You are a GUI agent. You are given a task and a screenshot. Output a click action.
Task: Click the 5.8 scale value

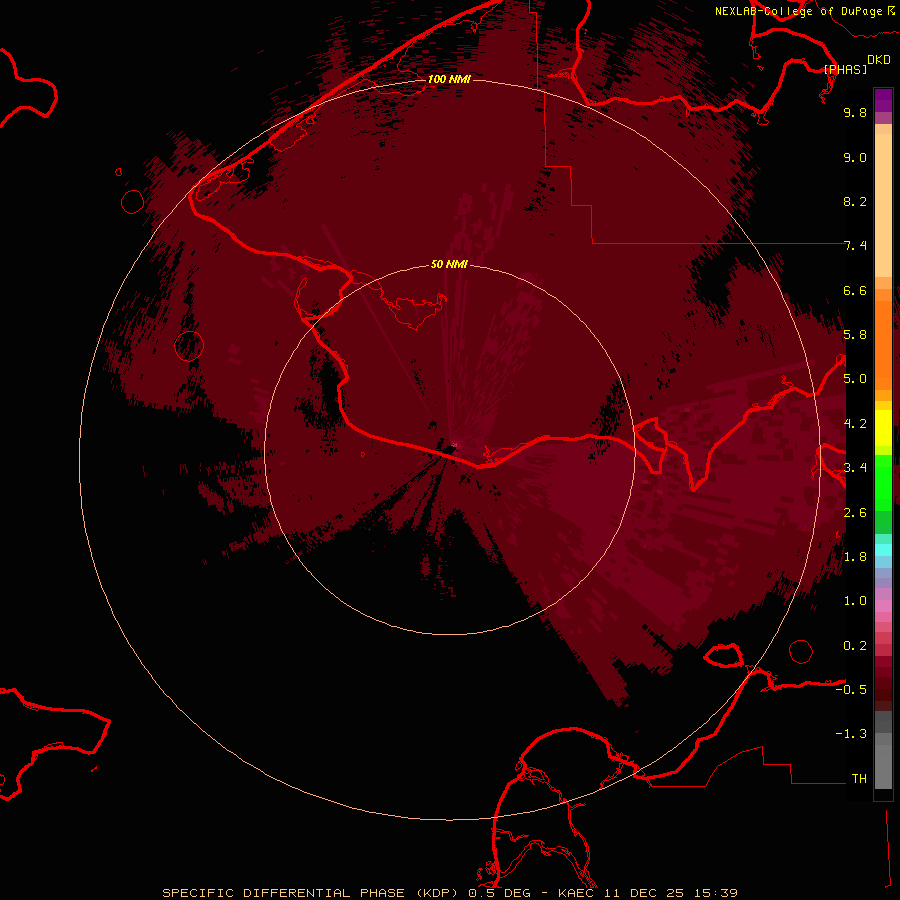(855, 335)
